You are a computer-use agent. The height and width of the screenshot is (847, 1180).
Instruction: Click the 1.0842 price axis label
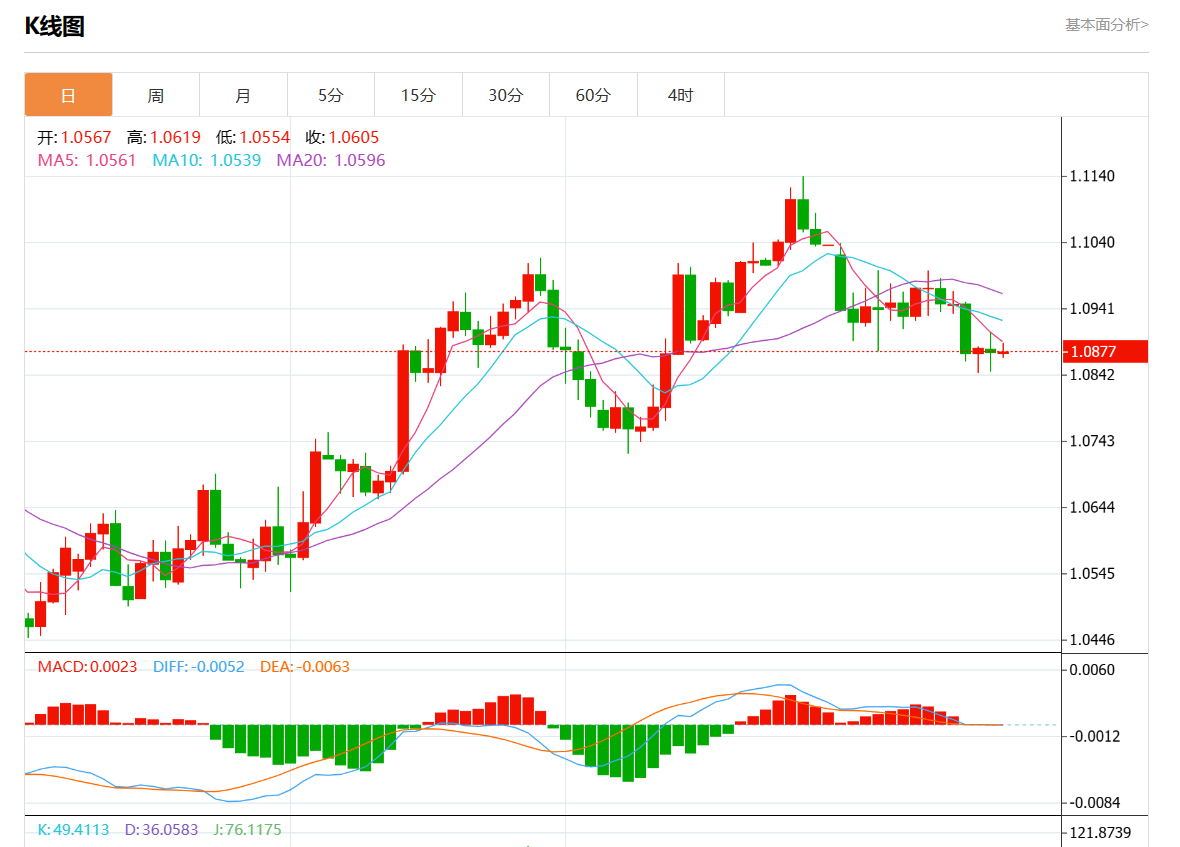1092,375
